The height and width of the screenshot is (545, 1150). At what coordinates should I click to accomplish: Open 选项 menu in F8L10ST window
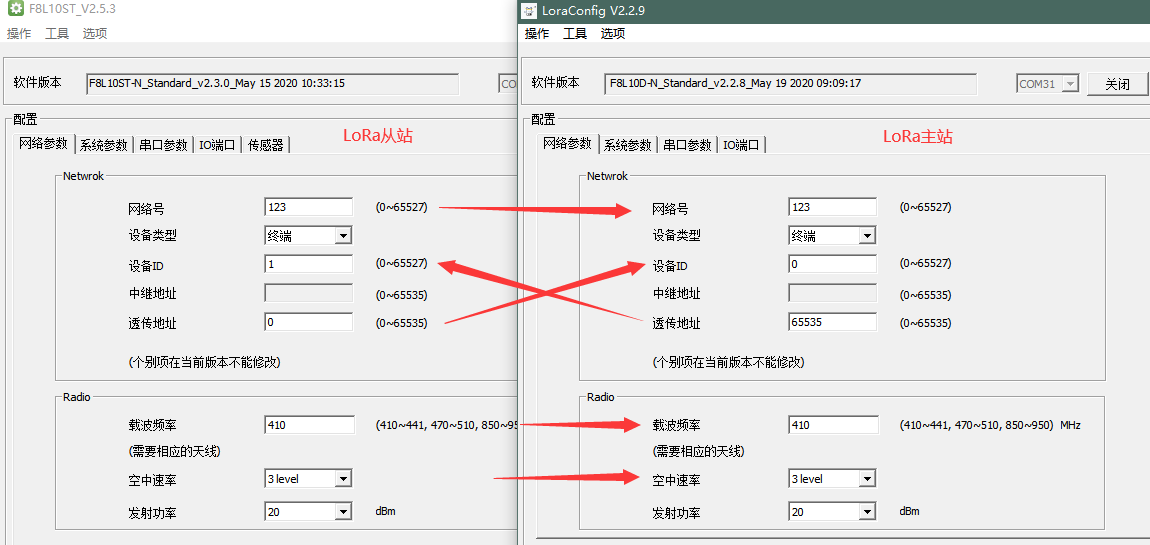(95, 34)
